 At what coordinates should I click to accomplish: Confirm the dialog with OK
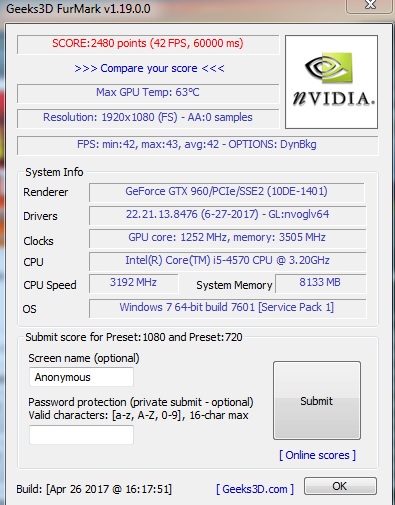pos(340,486)
